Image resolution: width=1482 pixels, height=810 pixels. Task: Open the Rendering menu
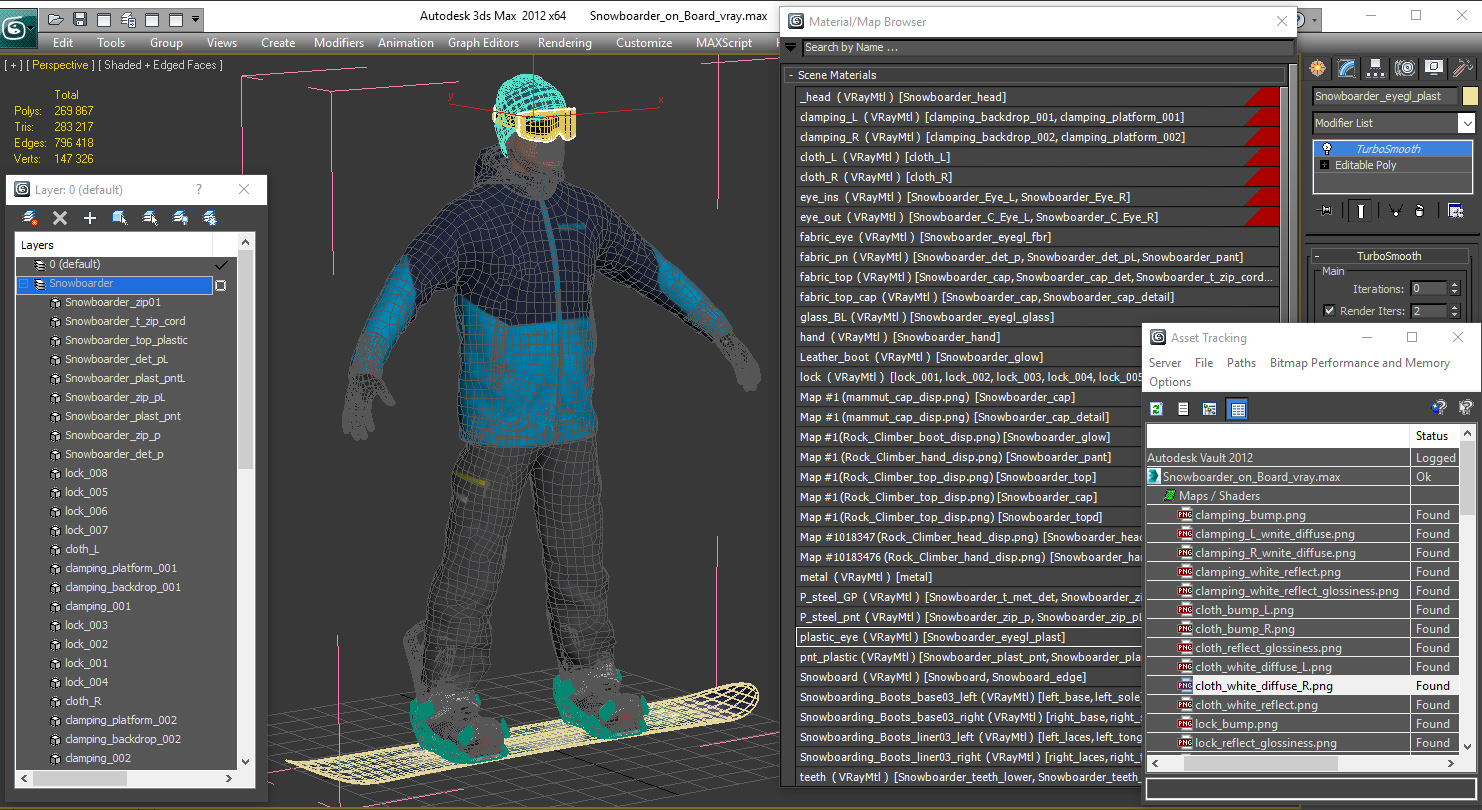[564, 43]
